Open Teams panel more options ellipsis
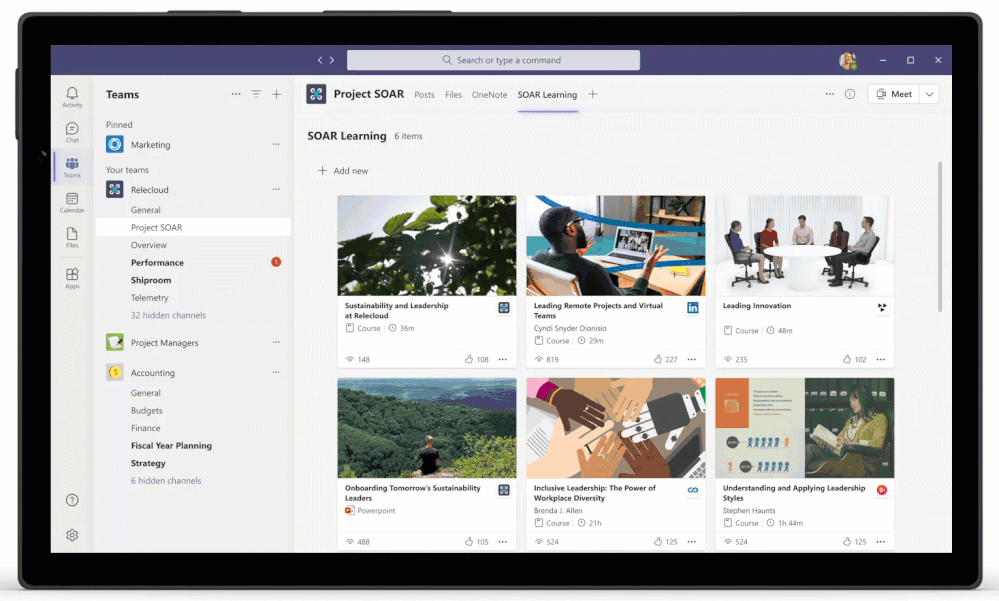The height and width of the screenshot is (601, 999). (x=236, y=94)
